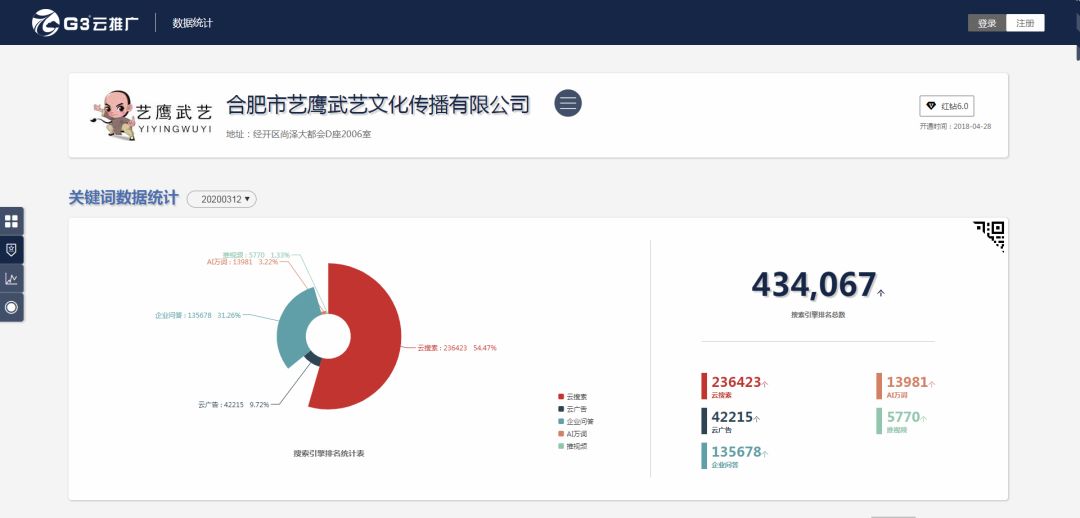
Task: Click the 5770 stat
Action: pos(902,421)
